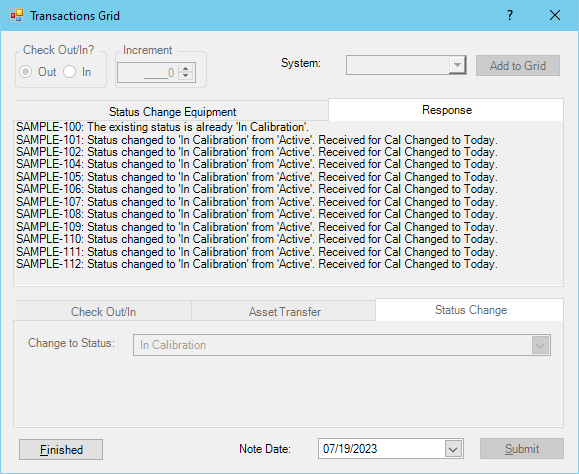Close the Transactions Grid window
Viewport: 579px width, 474px height.
[x=555, y=16]
